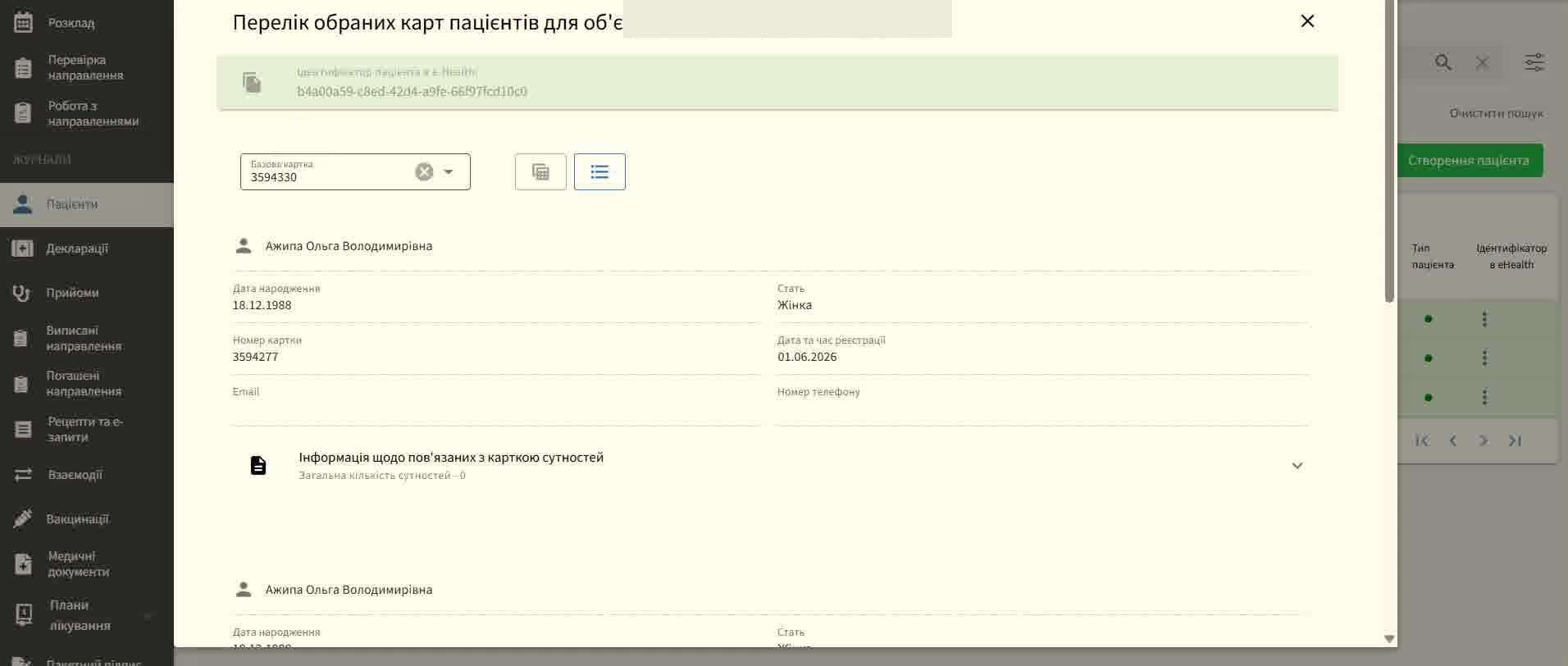Click card number value 3594277
This screenshot has height=666, width=1568.
click(255, 357)
